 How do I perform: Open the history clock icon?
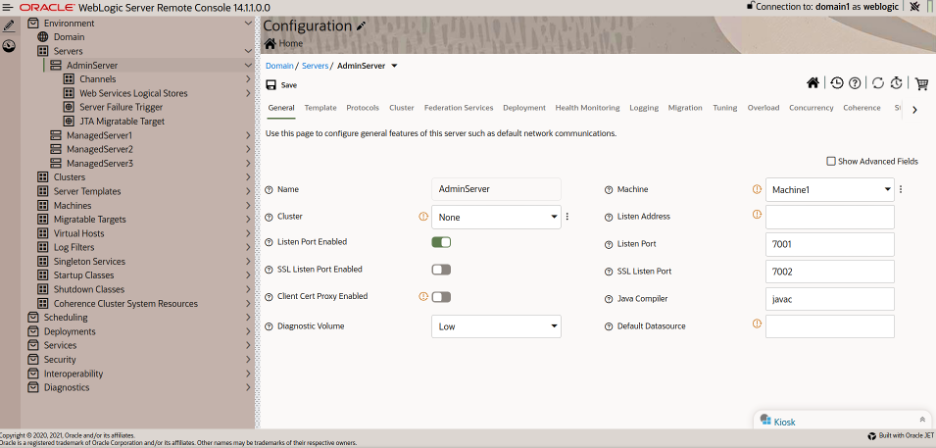(x=837, y=83)
